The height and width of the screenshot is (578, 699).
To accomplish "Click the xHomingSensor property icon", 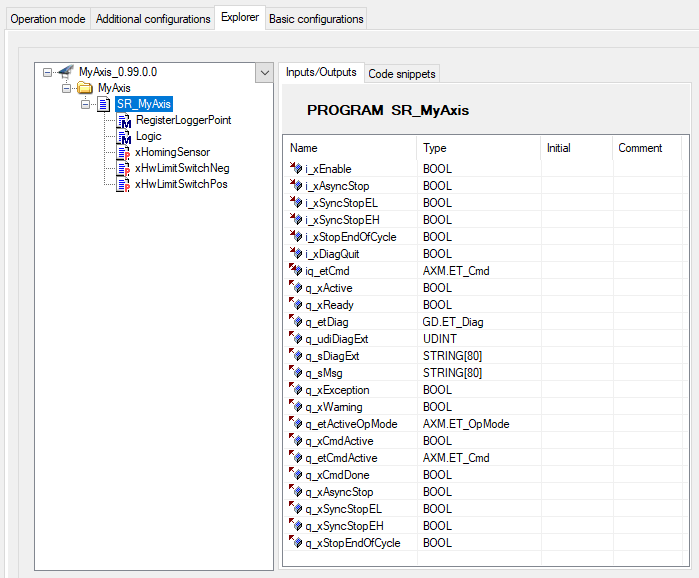I will coord(123,152).
